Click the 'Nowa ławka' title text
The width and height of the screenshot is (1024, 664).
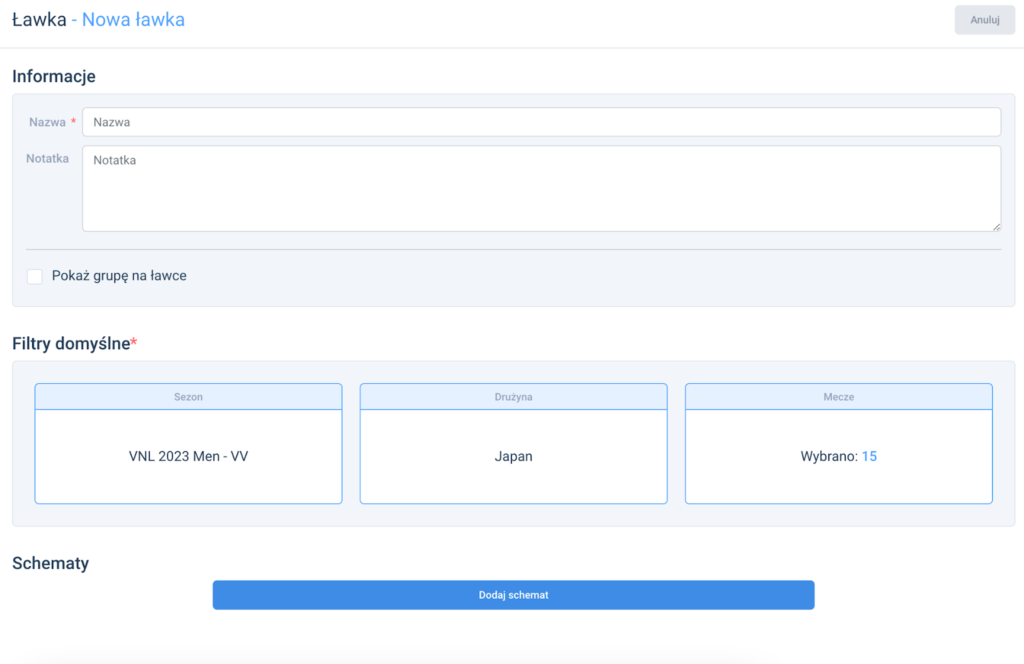[x=133, y=19]
